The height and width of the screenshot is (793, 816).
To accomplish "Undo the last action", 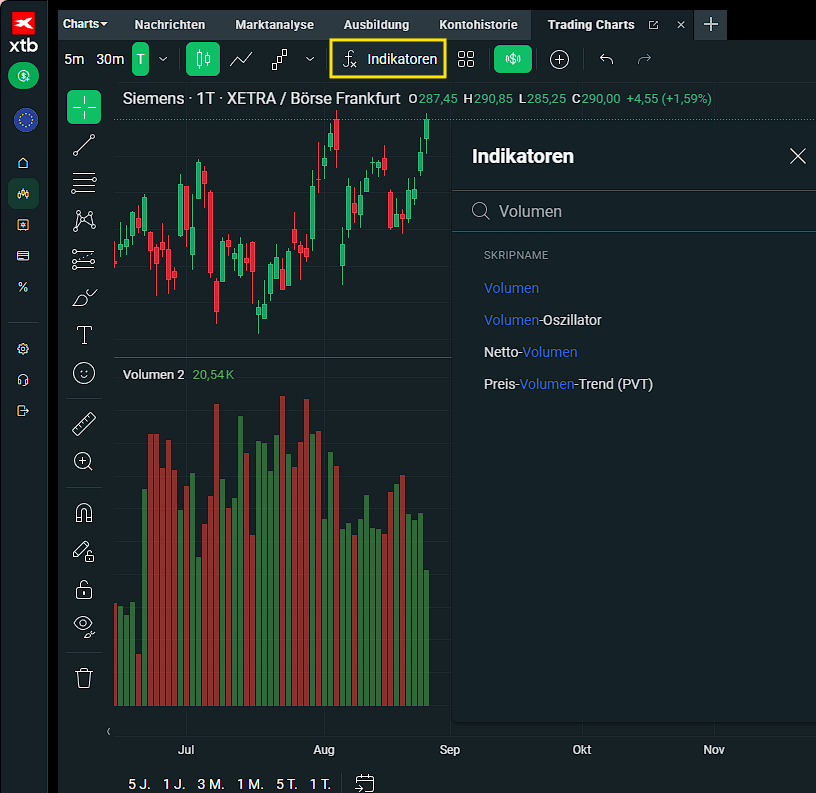I will point(607,59).
